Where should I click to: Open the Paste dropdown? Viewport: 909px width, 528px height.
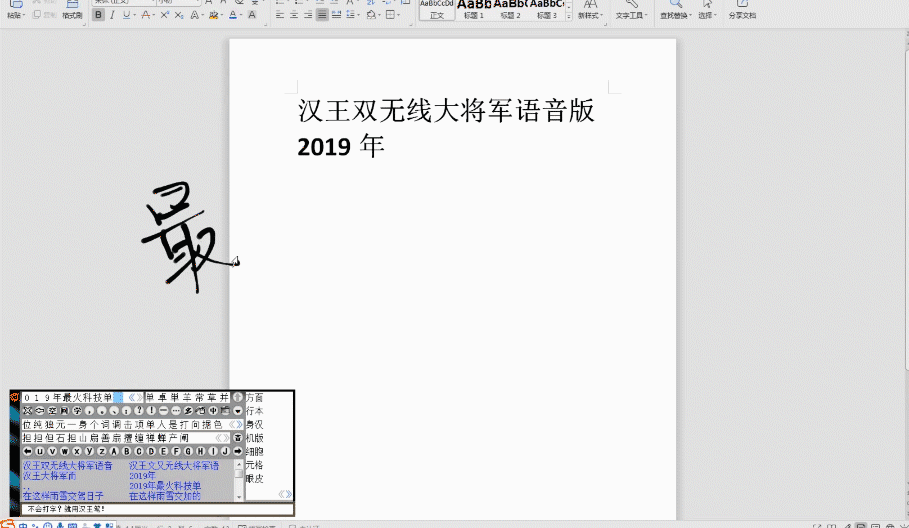[16, 16]
